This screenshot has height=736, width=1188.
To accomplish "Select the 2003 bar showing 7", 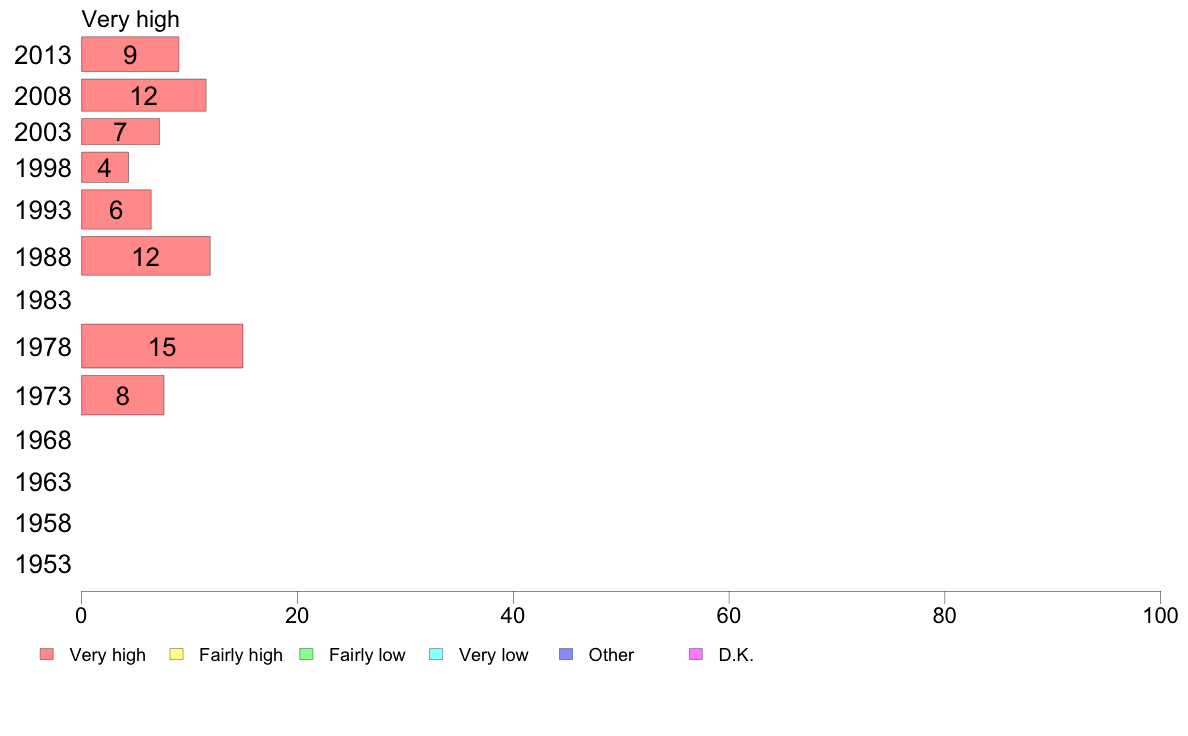I will [x=120, y=132].
